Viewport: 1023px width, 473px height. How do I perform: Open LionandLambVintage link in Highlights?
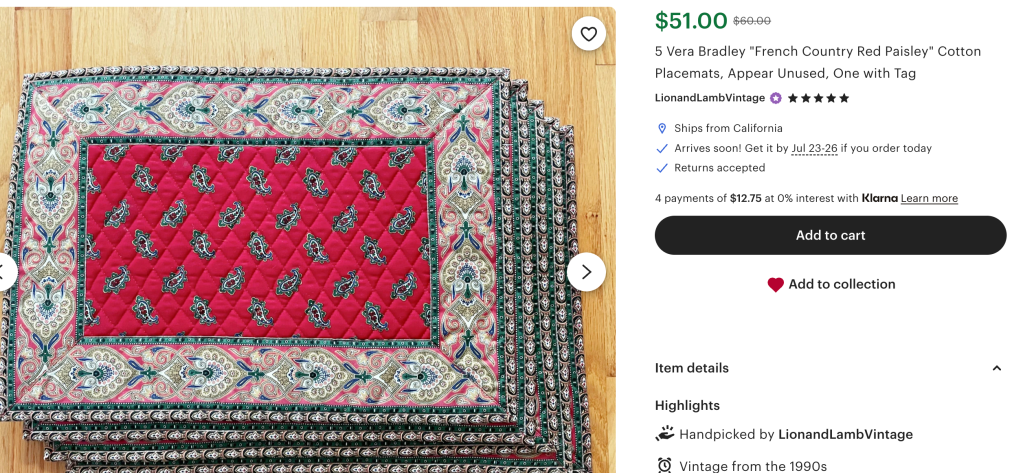(845, 434)
